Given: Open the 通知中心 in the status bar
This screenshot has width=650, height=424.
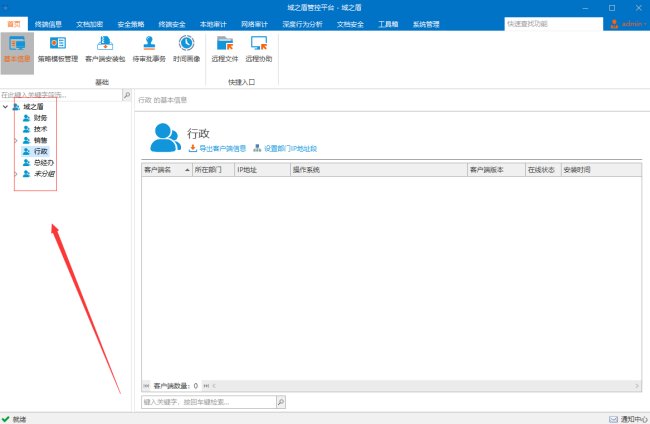Looking at the screenshot, I should coord(628,419).
